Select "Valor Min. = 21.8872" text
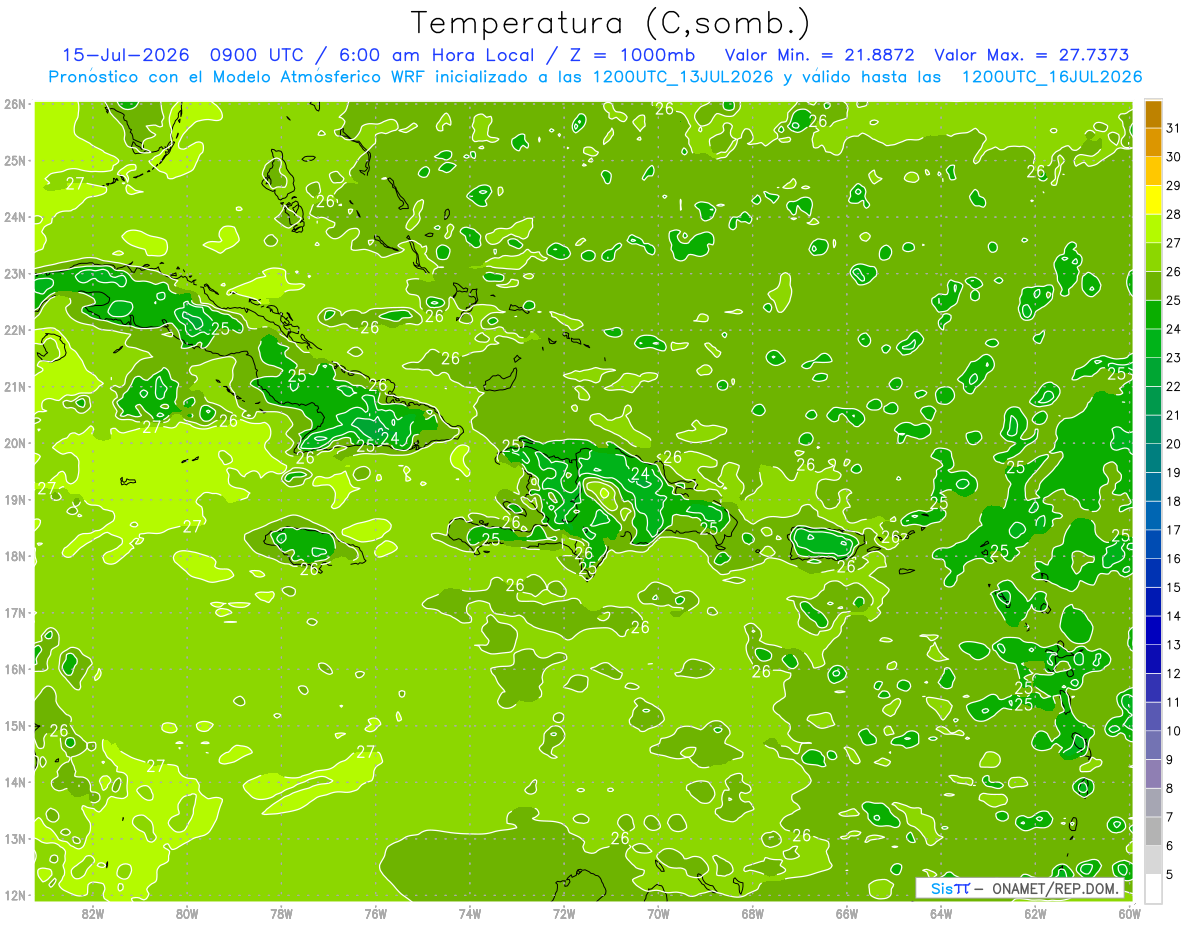The height and width of the screenshot is (927, 1200). [820, 55]
